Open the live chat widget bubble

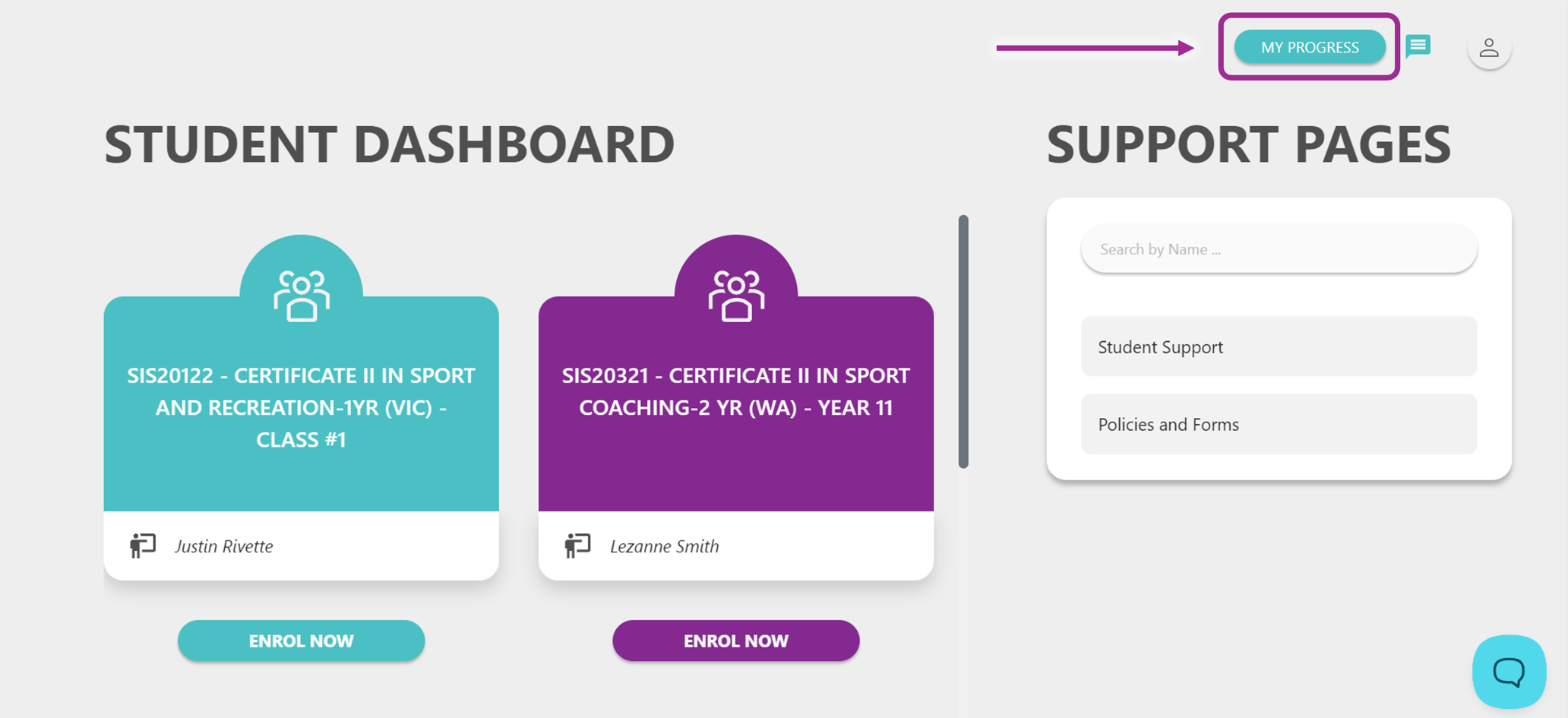[1509, 672]
